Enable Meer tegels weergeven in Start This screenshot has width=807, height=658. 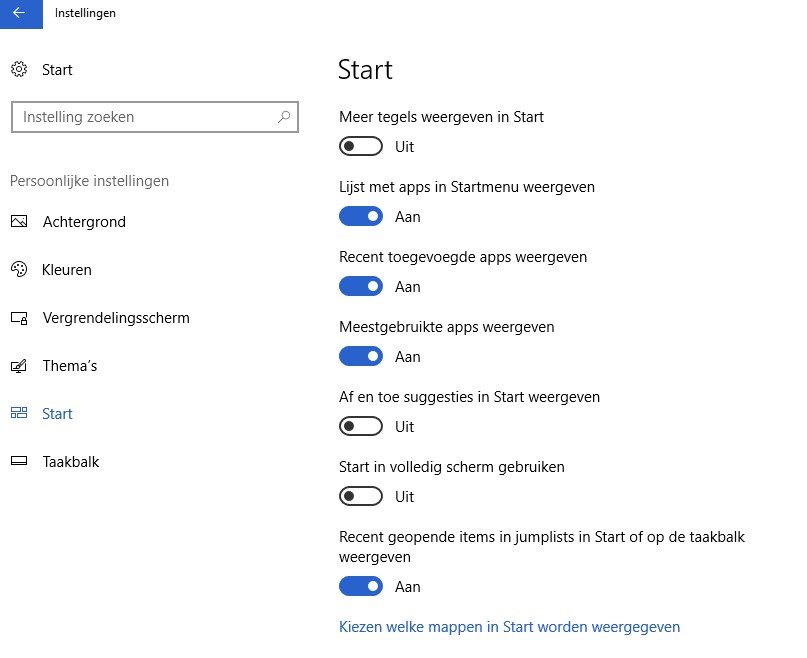[361, 146]
